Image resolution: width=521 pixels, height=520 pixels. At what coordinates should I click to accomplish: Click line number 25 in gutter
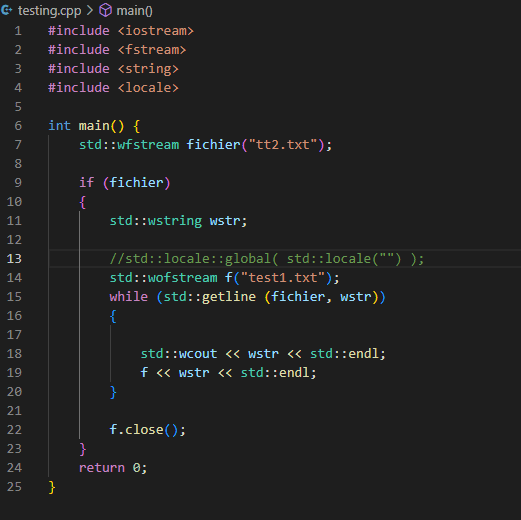14,487
